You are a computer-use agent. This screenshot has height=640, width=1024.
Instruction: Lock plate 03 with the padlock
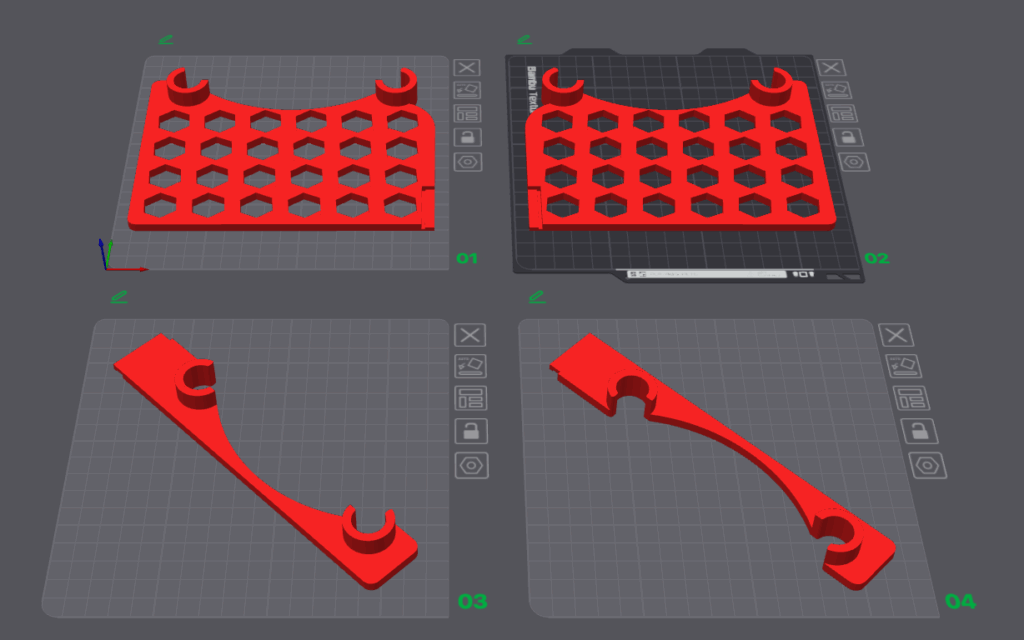pyautogui.click(x=470, y=431)
